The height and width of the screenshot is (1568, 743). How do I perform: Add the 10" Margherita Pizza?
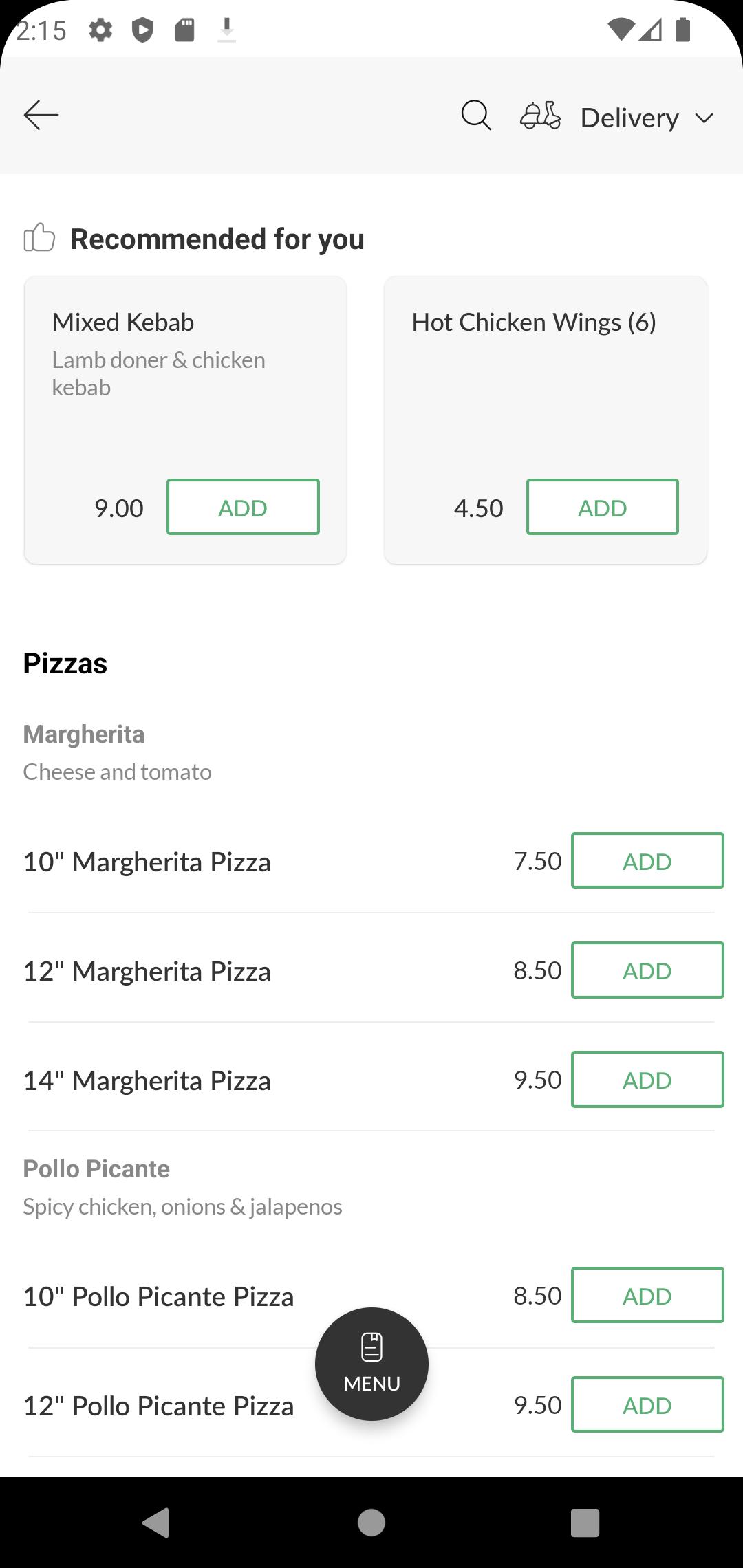click(x=647, y=860)
